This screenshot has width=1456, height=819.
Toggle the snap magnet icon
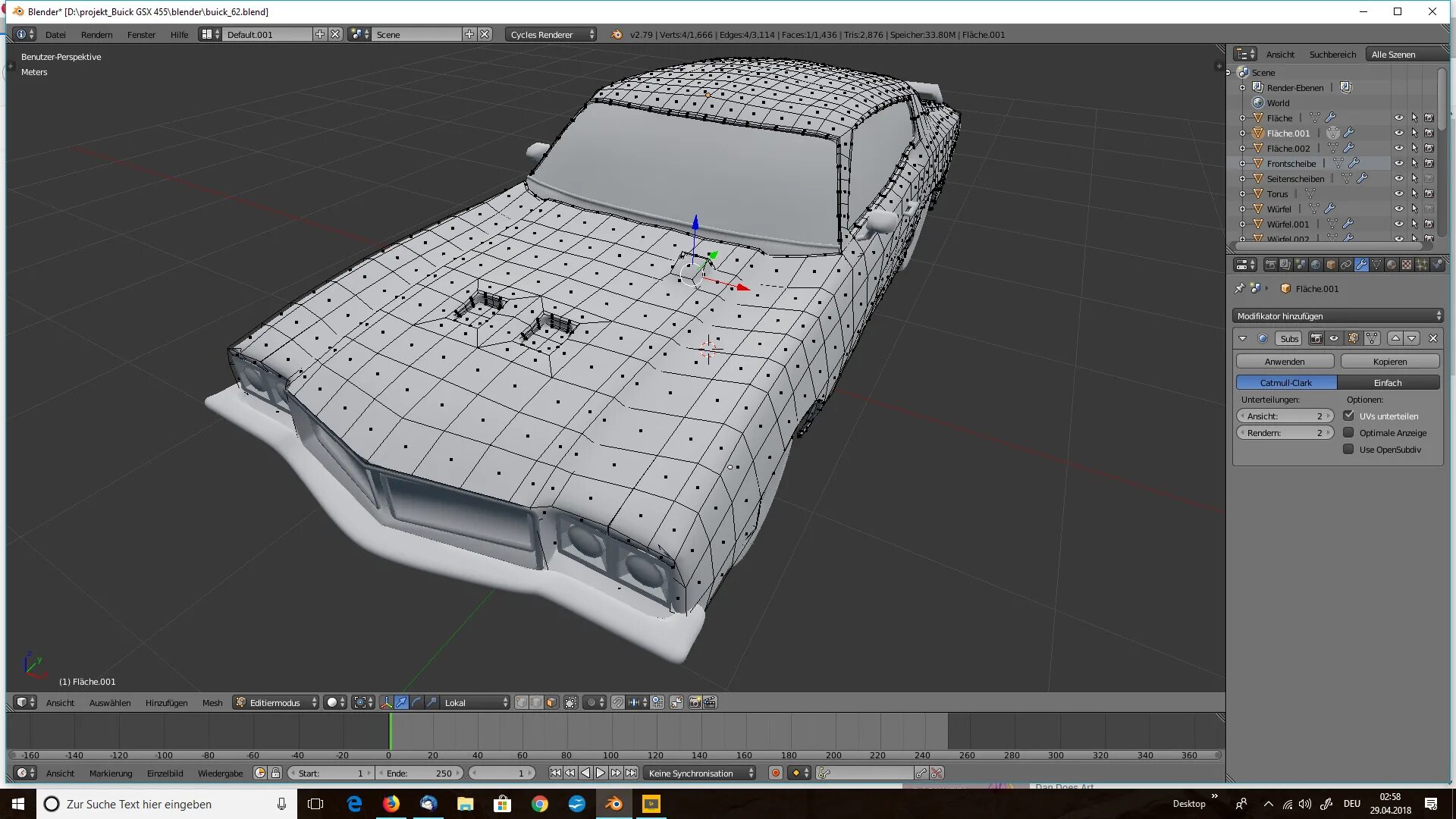coord(618,702)
